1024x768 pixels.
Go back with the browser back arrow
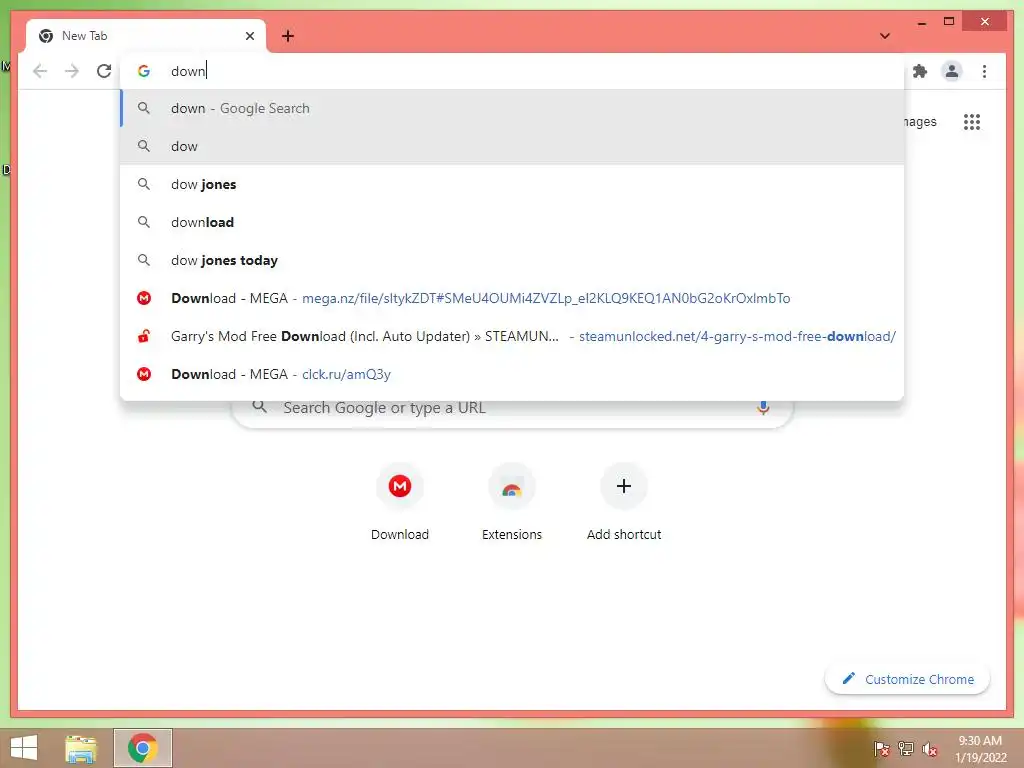pos(40,71)
